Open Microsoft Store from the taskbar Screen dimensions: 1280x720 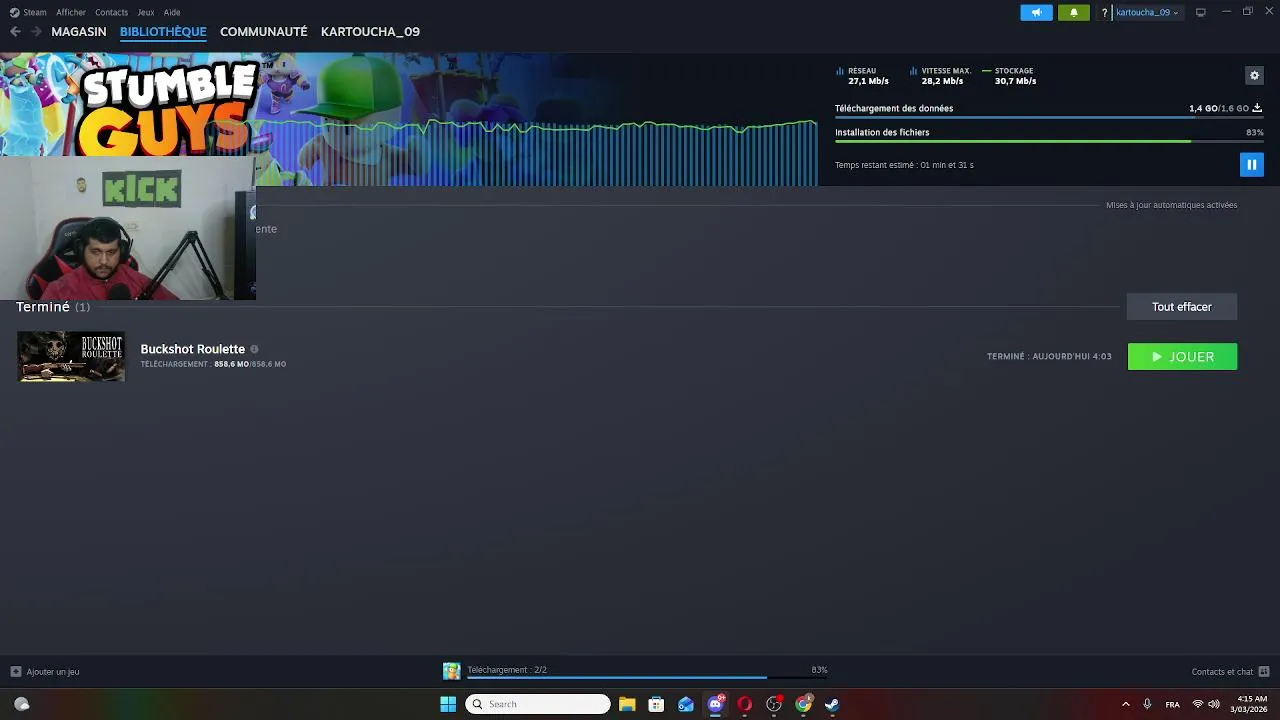[656, 704]
